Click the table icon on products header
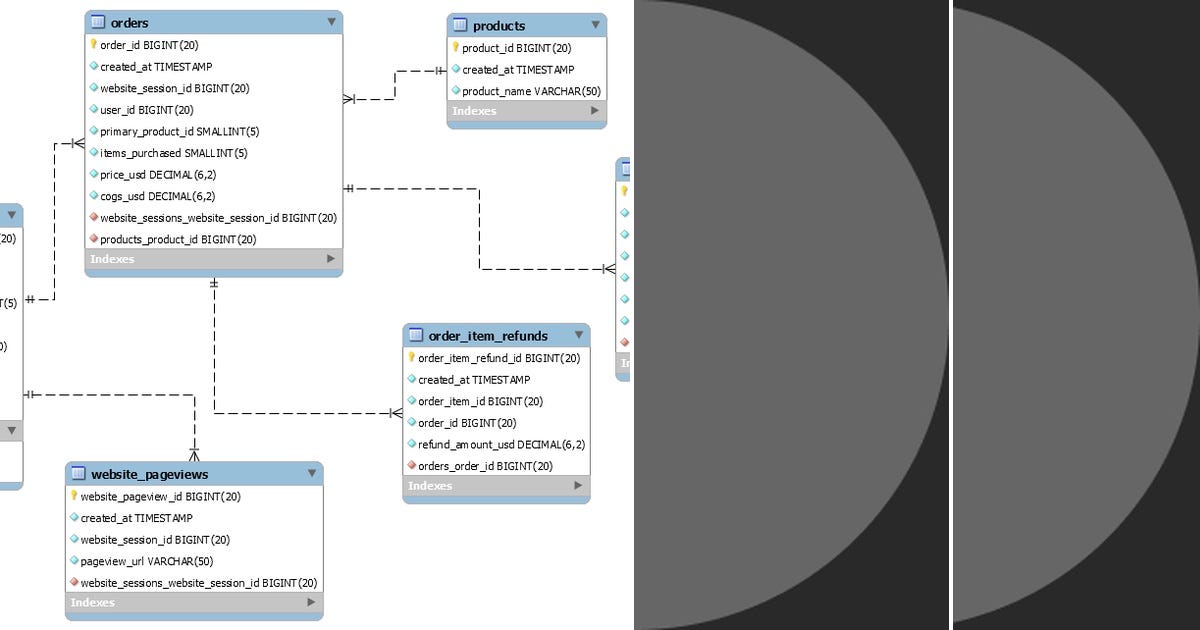Image resolution: width=1200 pixels, height=630 pixels. (459, 25)
